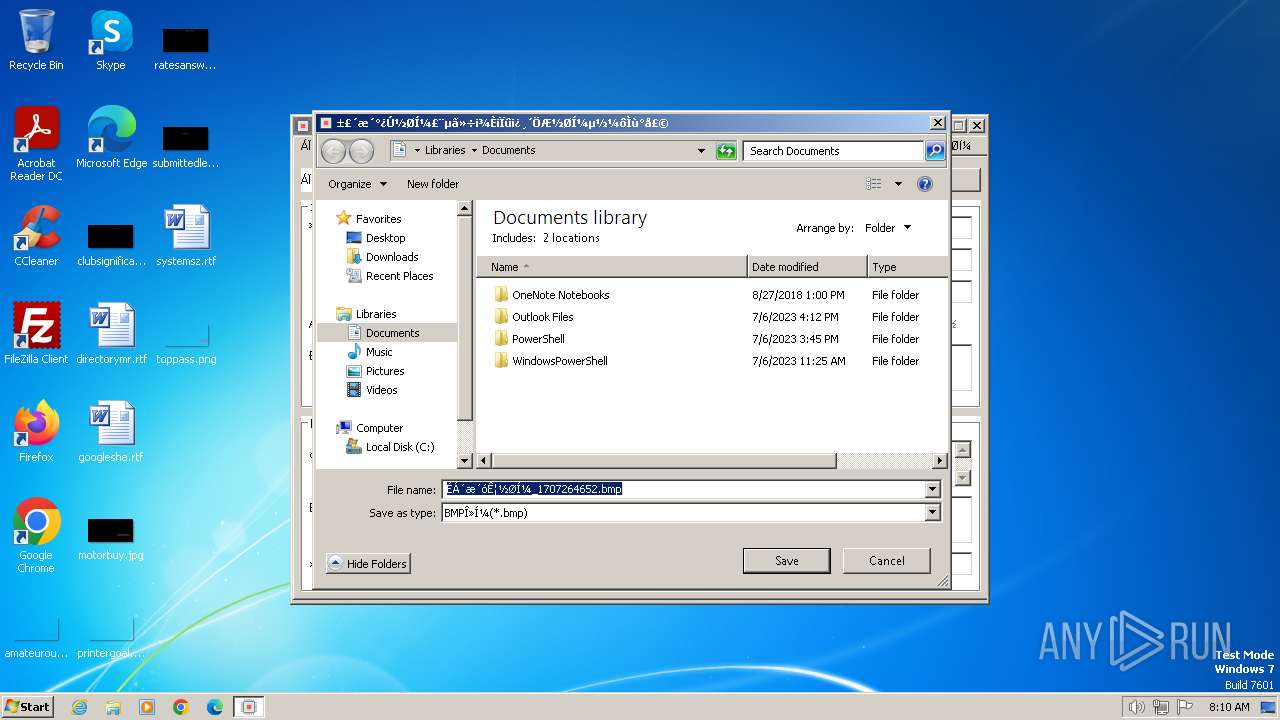Select Outlook Files folder
Image resolution: width=1280 pixels, height=720 pixels.
click(x=542, y=317)
